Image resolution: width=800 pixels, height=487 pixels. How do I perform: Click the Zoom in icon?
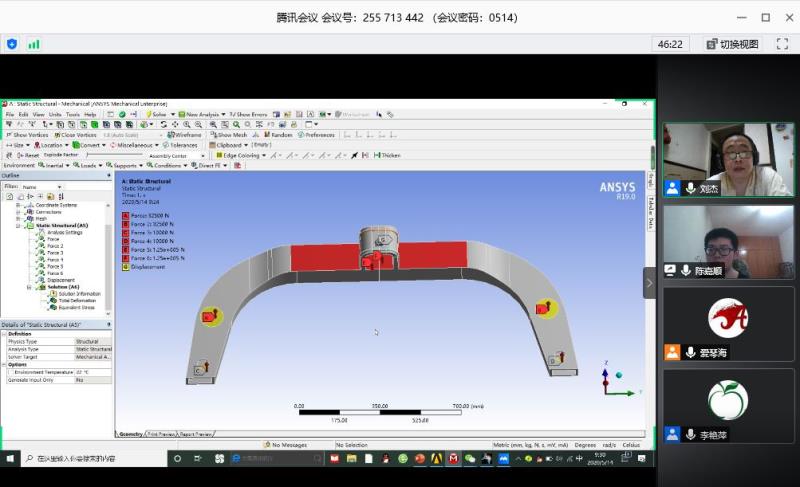187,124
